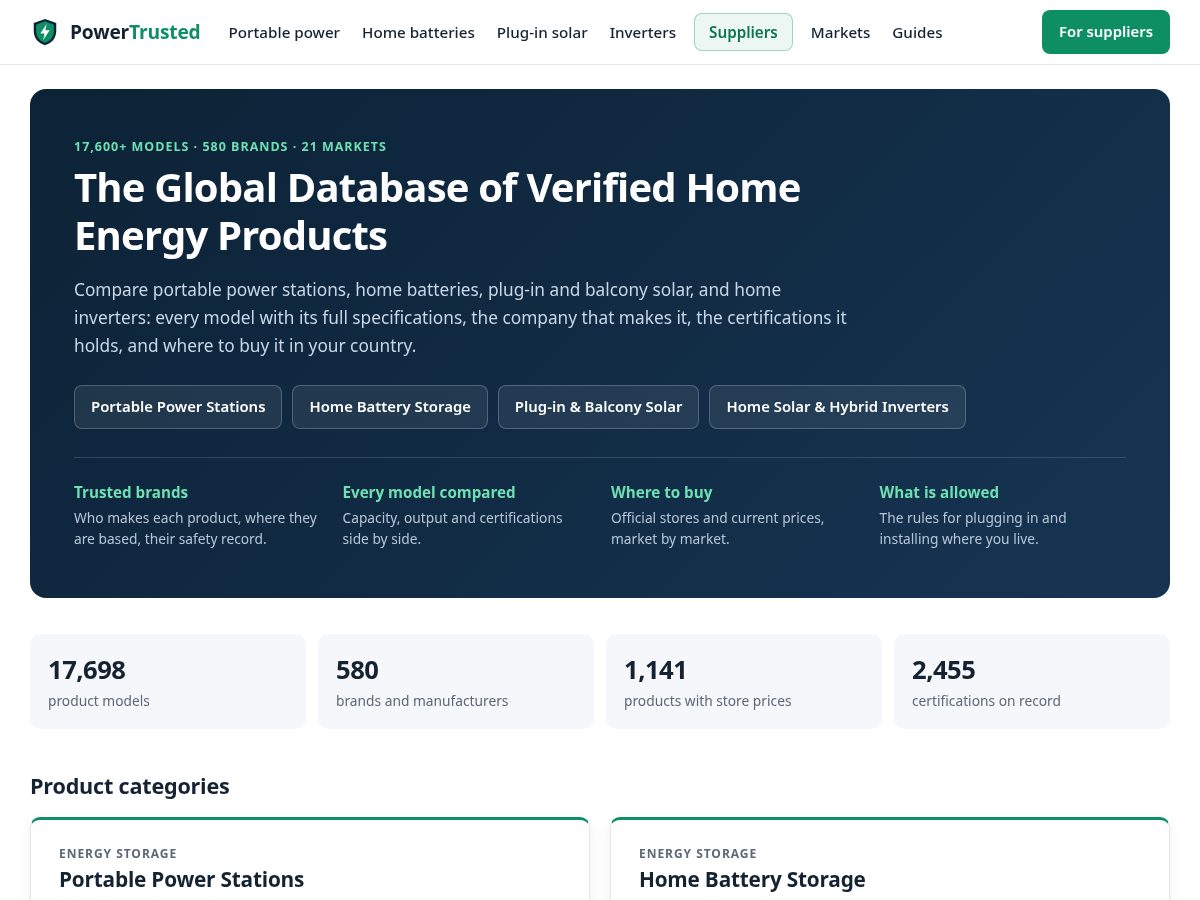Click the Compare portable power stations description paragraph

[460, 318]
